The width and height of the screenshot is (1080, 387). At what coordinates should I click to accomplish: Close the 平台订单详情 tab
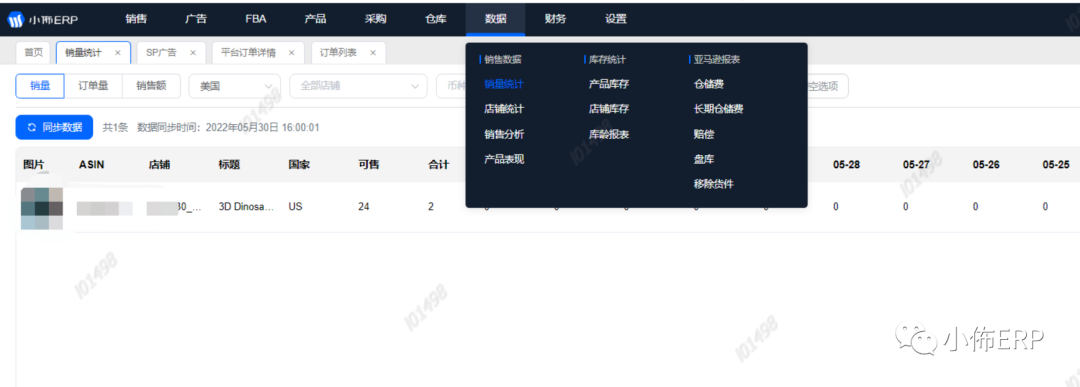tap(291, 52)
